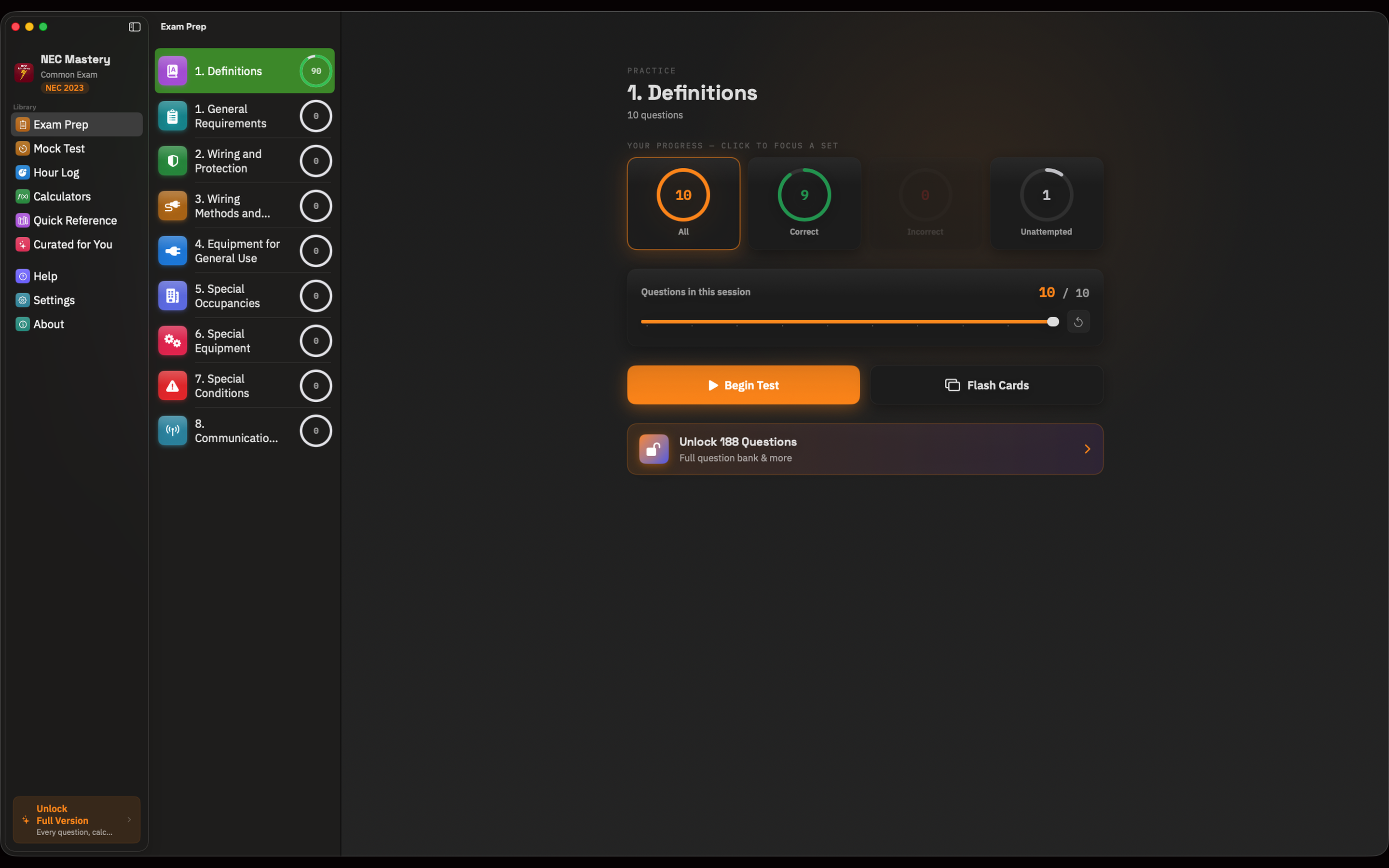
Task: Select 1. General Requirements chapter
Action: coord(245,116)
